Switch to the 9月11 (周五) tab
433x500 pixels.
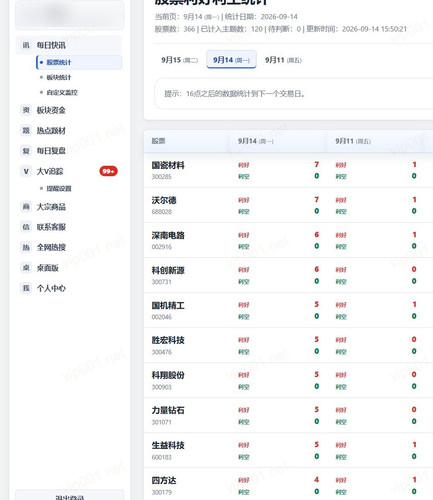tap(283, 60)
